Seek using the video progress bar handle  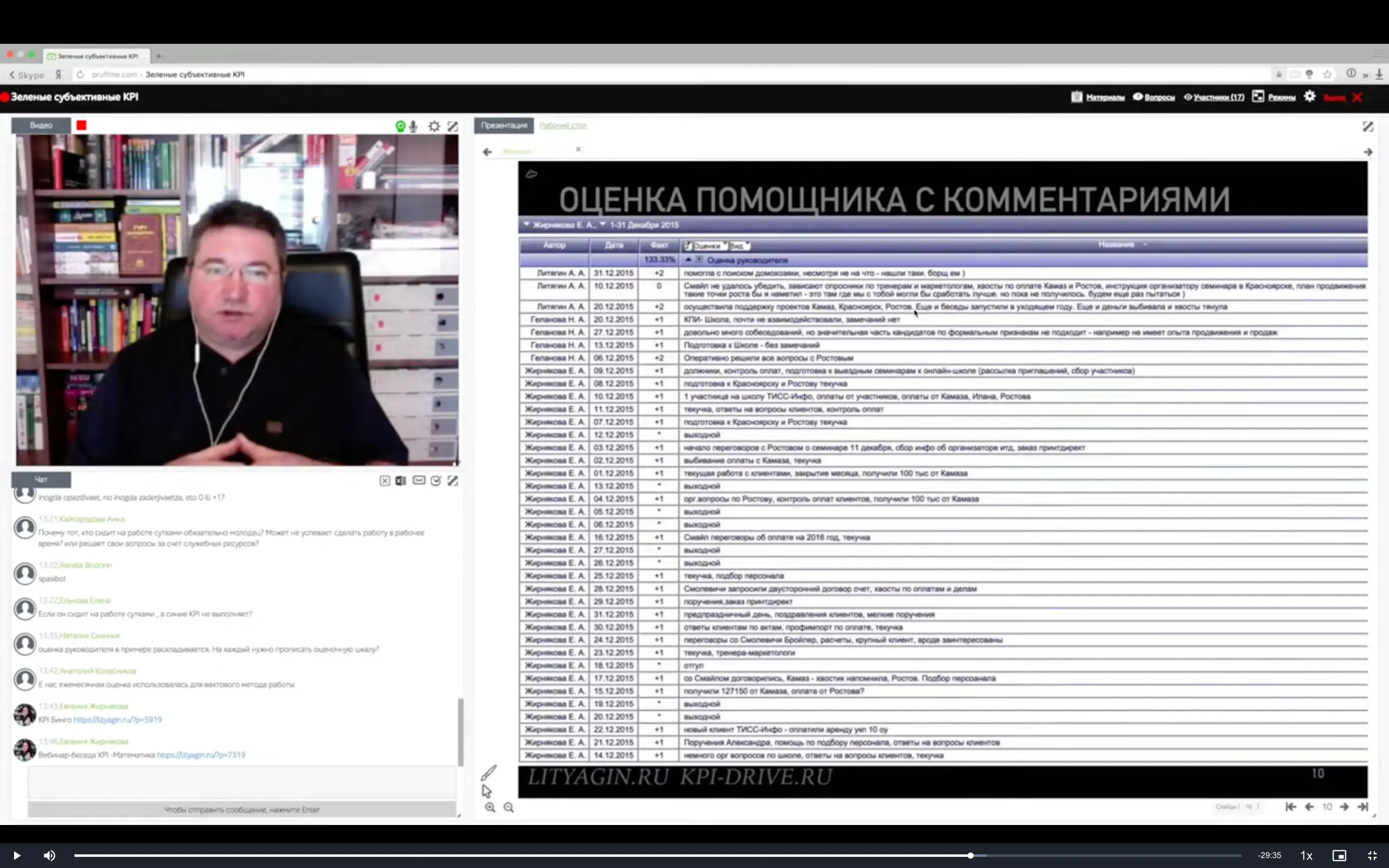[x=971, y=855]
